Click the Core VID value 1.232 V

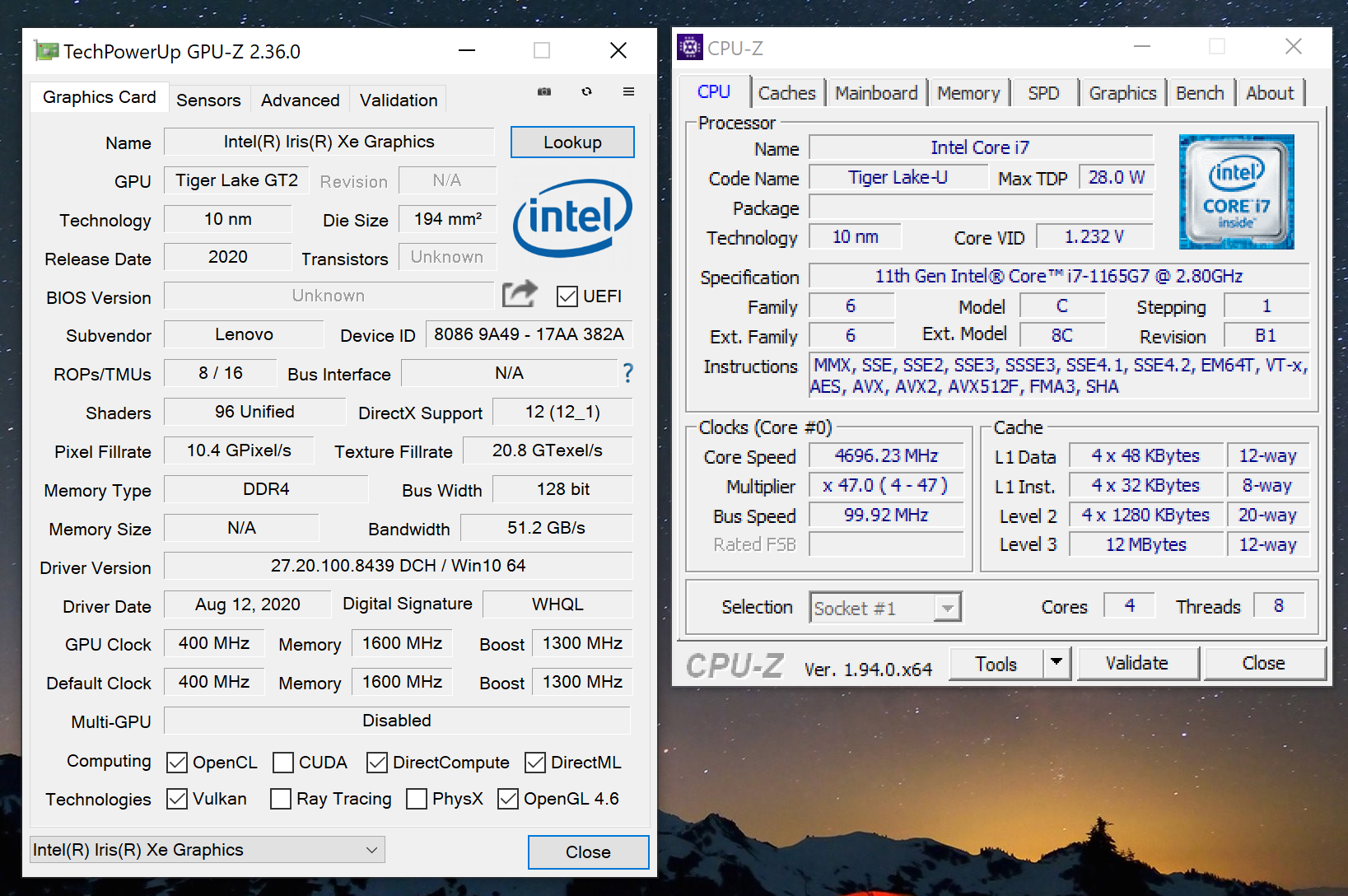[x=1094, y=236]
